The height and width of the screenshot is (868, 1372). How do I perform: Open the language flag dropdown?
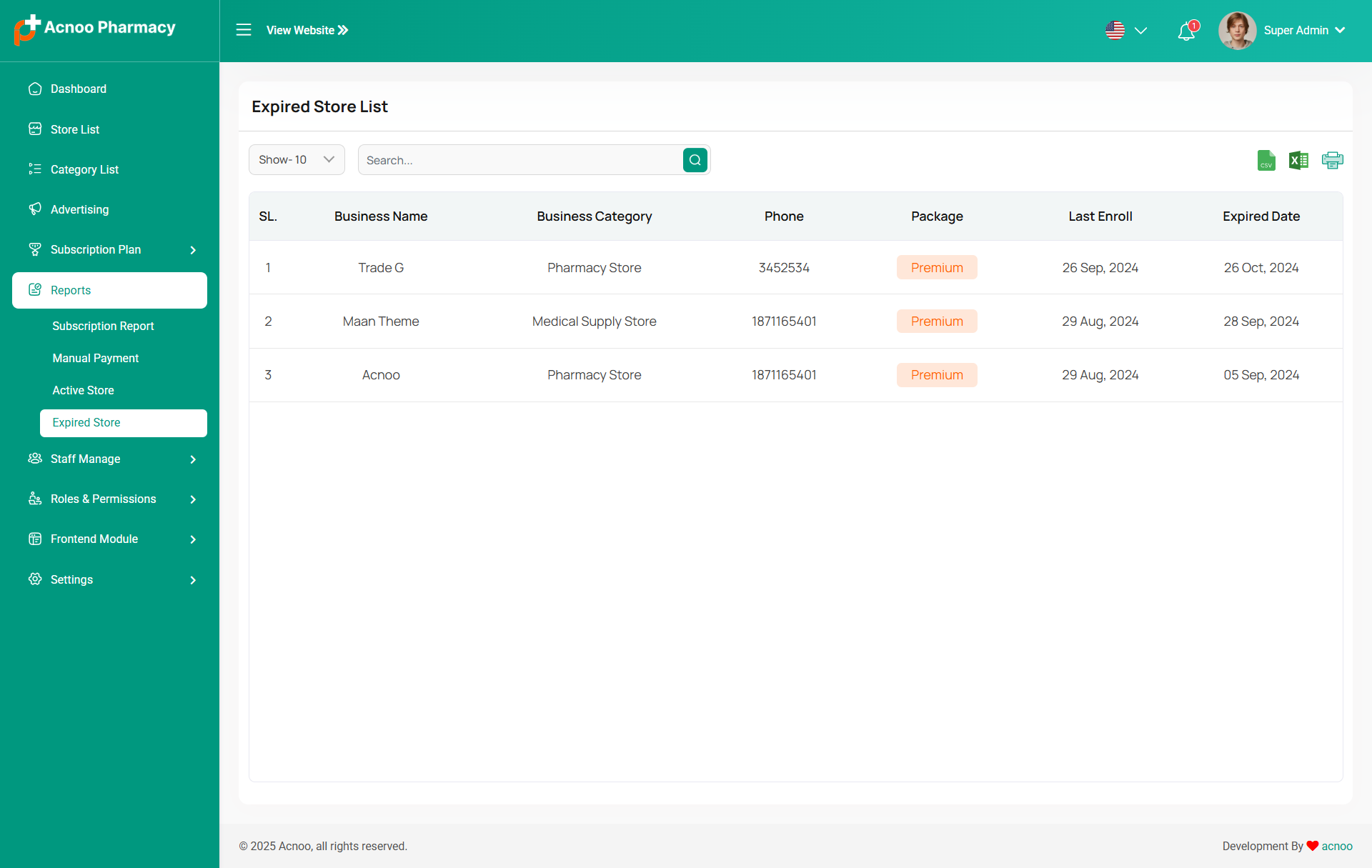coord(1125,31)
